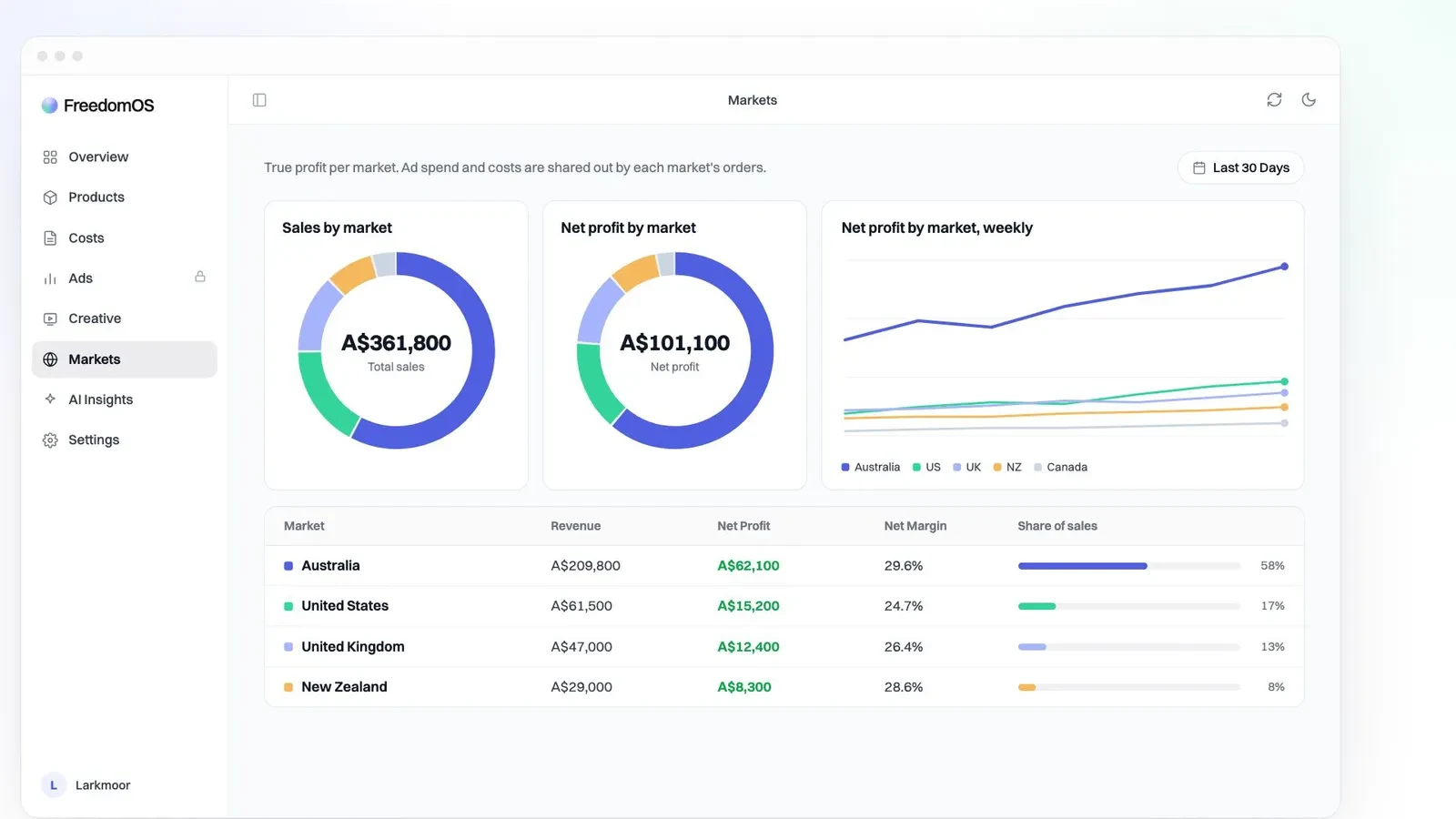Open the Costs section
Screen dimensions: 1456x819
coord(125,238)
